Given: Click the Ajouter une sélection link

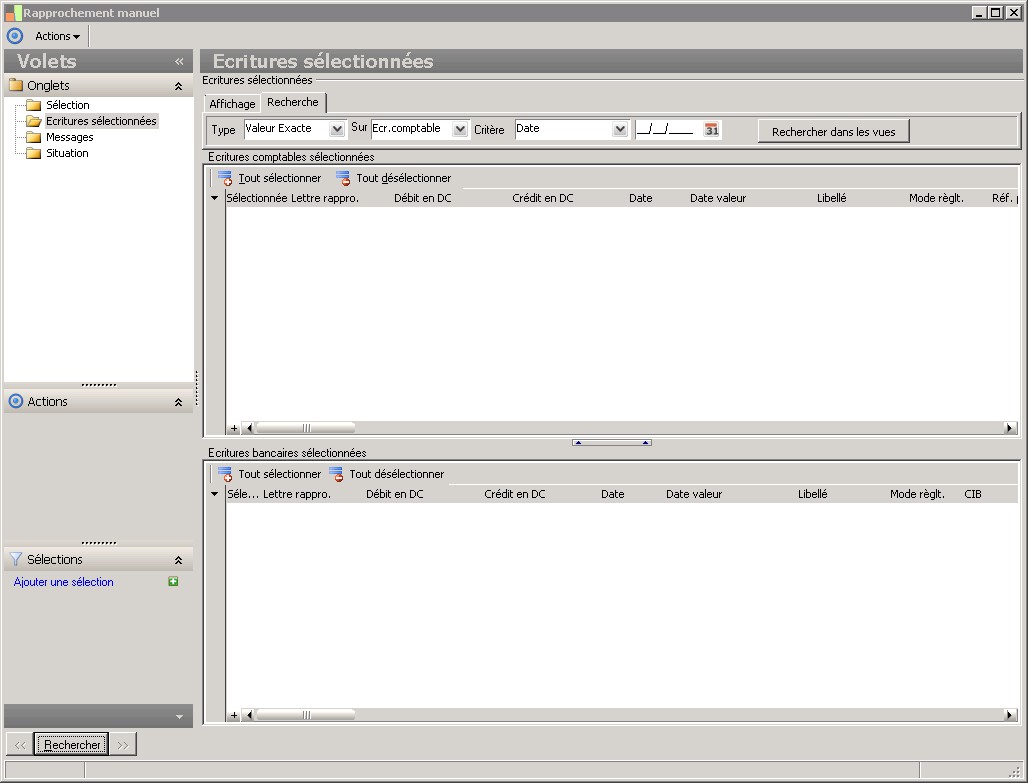Looking at the screenshot, I should (64, 582).
